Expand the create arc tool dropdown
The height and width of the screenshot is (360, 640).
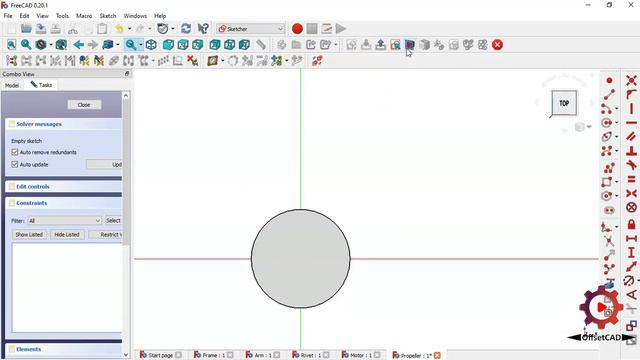[x=617, y=109]
